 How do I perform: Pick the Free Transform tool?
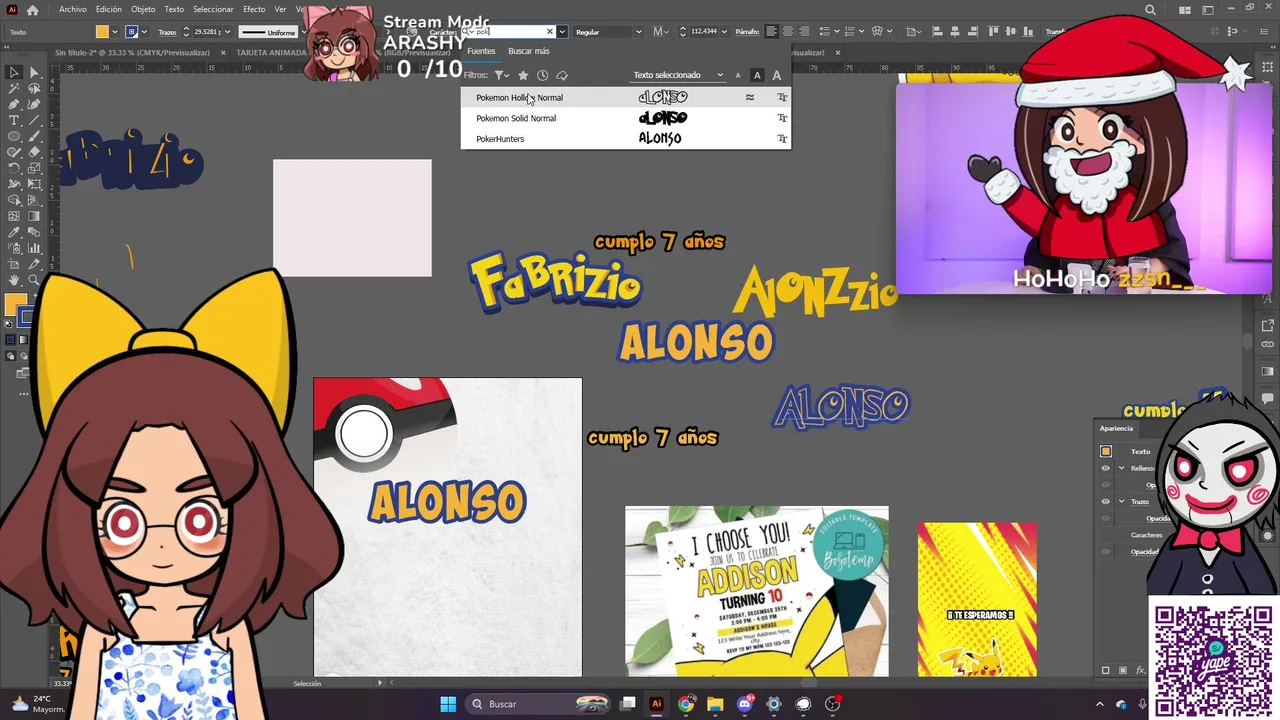point(33,184)
